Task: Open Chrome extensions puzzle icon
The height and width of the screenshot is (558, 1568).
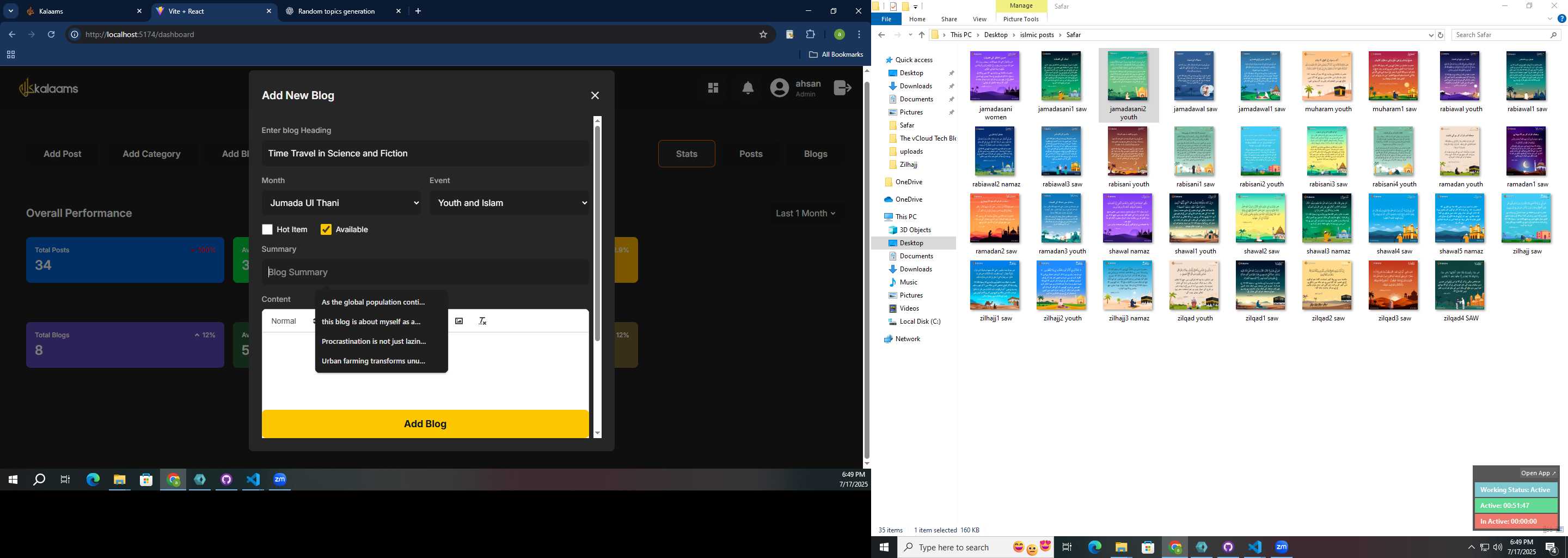Action: coord(810,35)
